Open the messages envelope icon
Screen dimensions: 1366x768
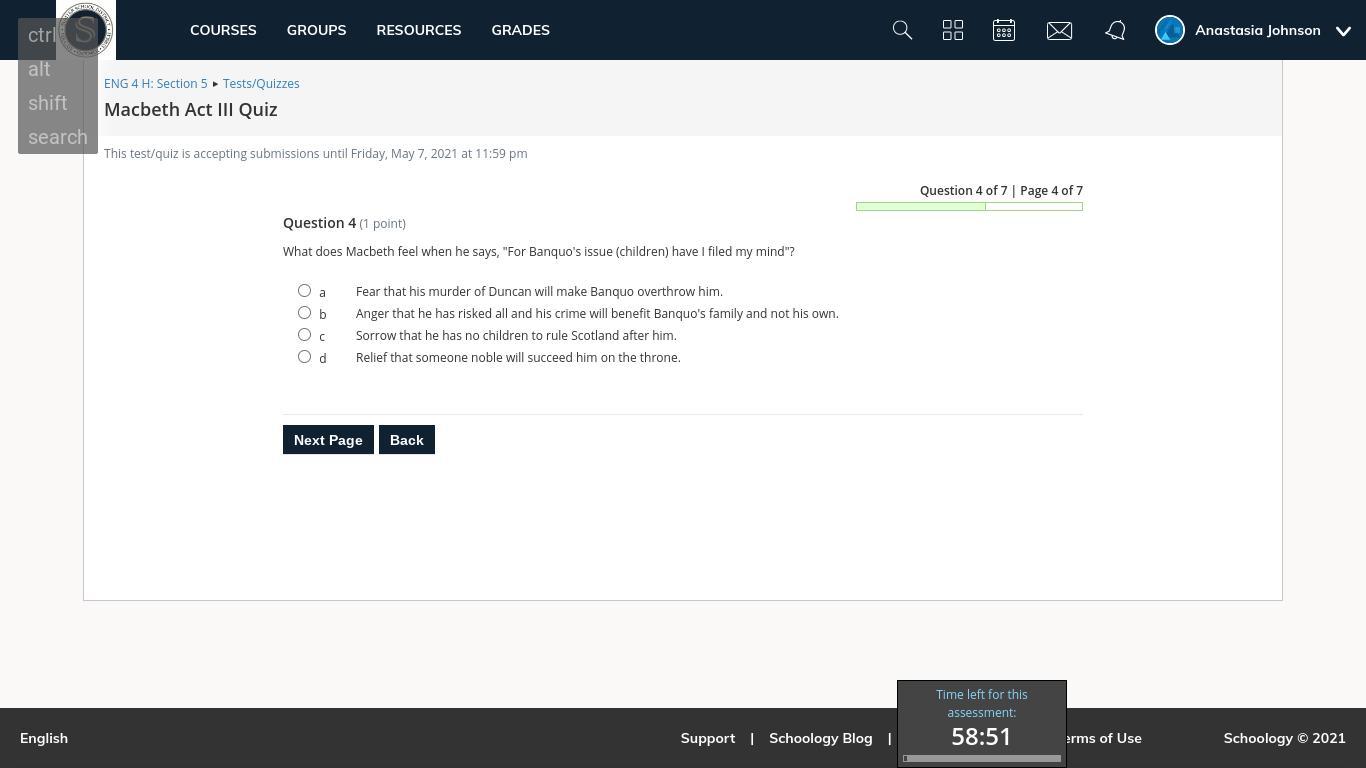[x=1059, y=30]
